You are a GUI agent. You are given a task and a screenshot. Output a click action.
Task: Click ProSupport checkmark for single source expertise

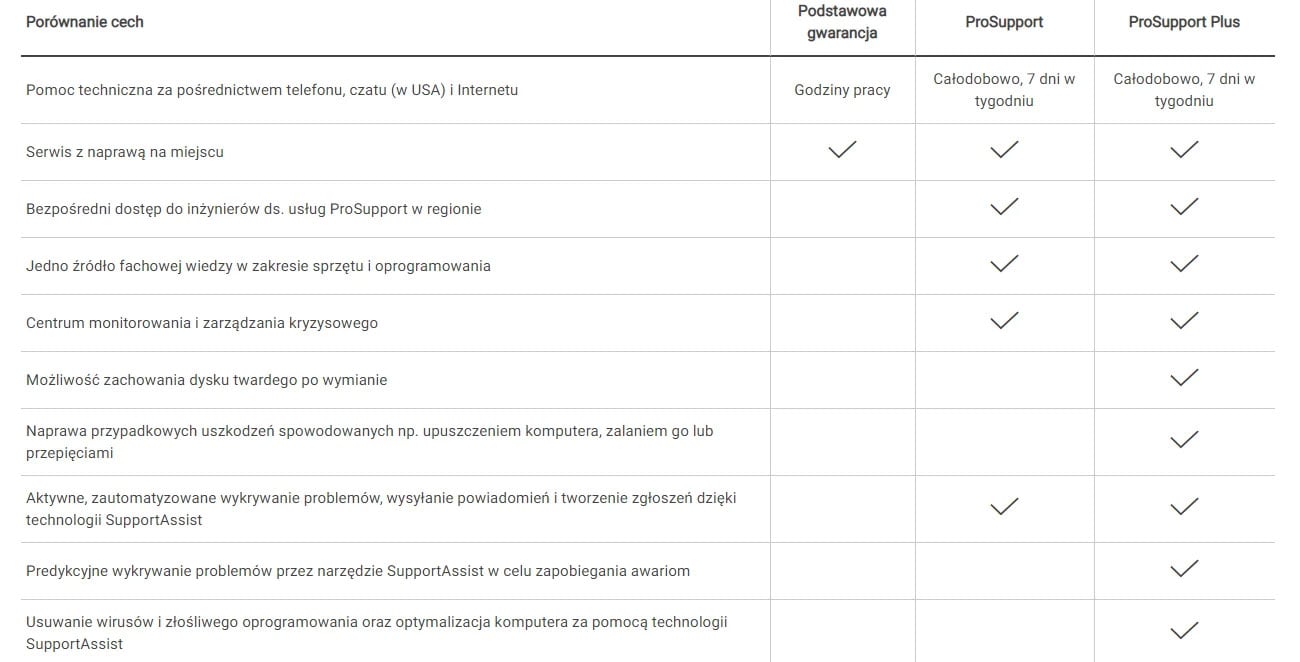(1004, 264)
